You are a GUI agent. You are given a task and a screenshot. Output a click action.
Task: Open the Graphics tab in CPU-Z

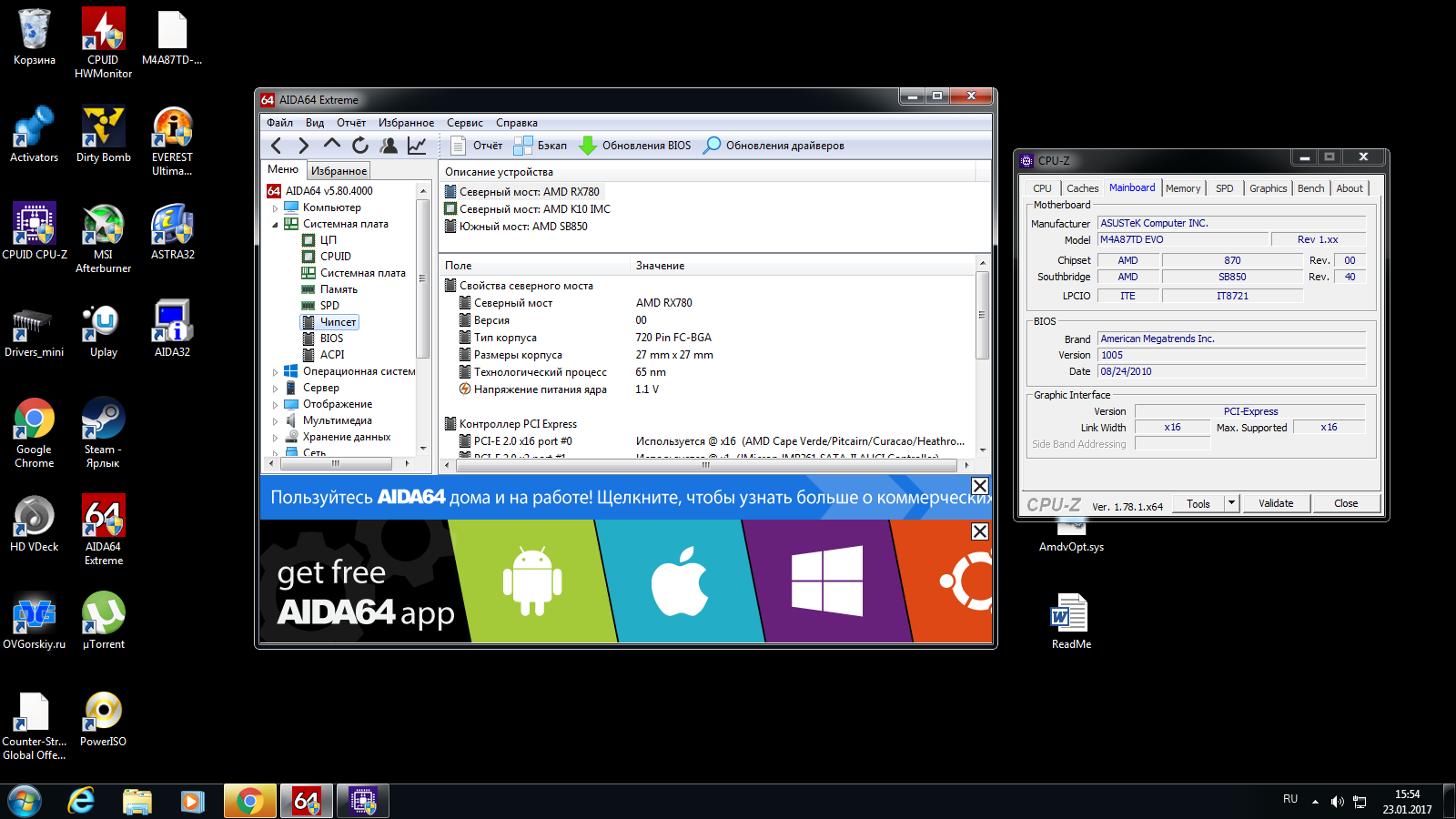coord(1268,188)
